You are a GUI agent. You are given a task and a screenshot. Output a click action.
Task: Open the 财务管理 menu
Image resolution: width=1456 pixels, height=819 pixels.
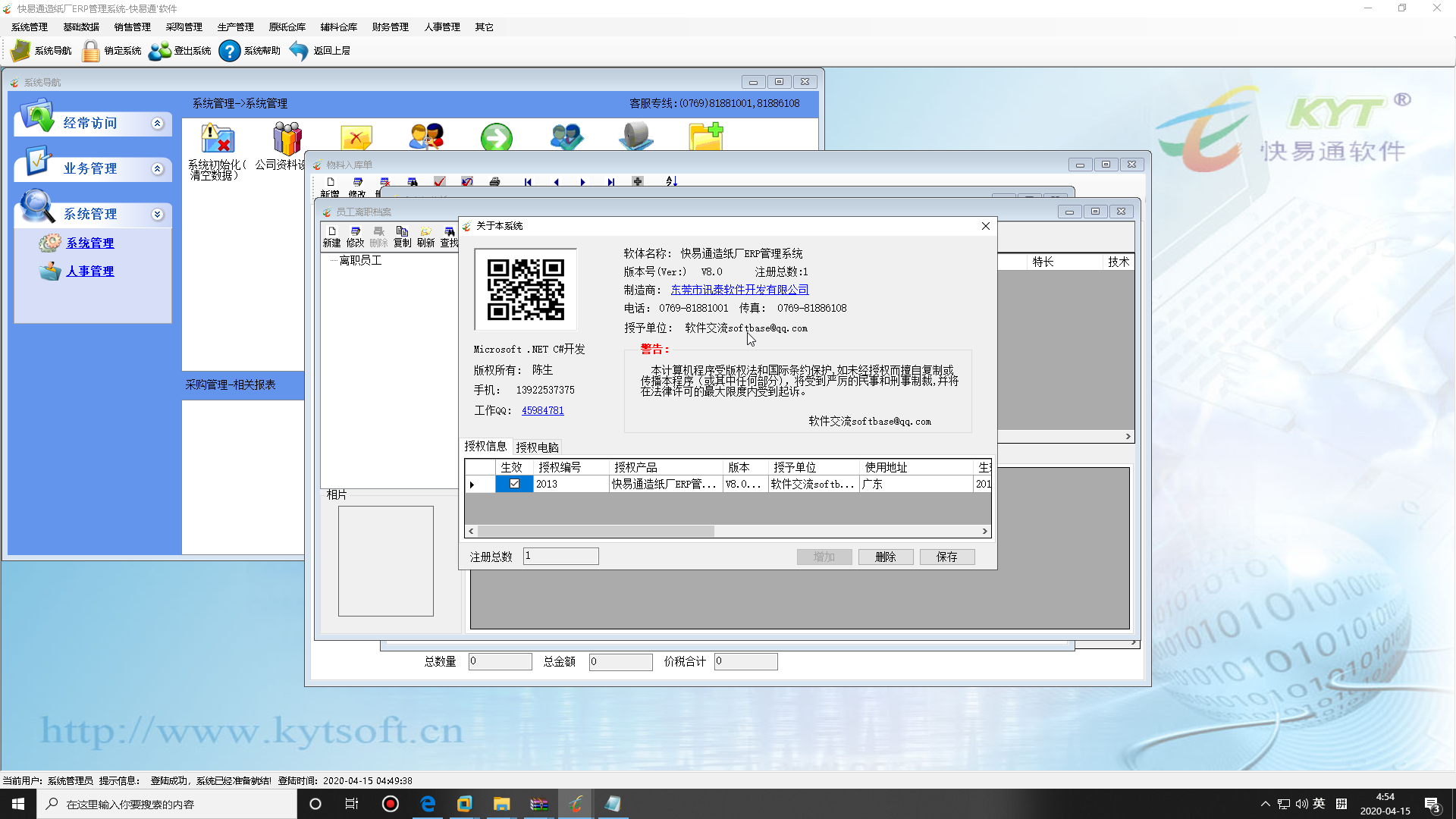click(391, 27)
